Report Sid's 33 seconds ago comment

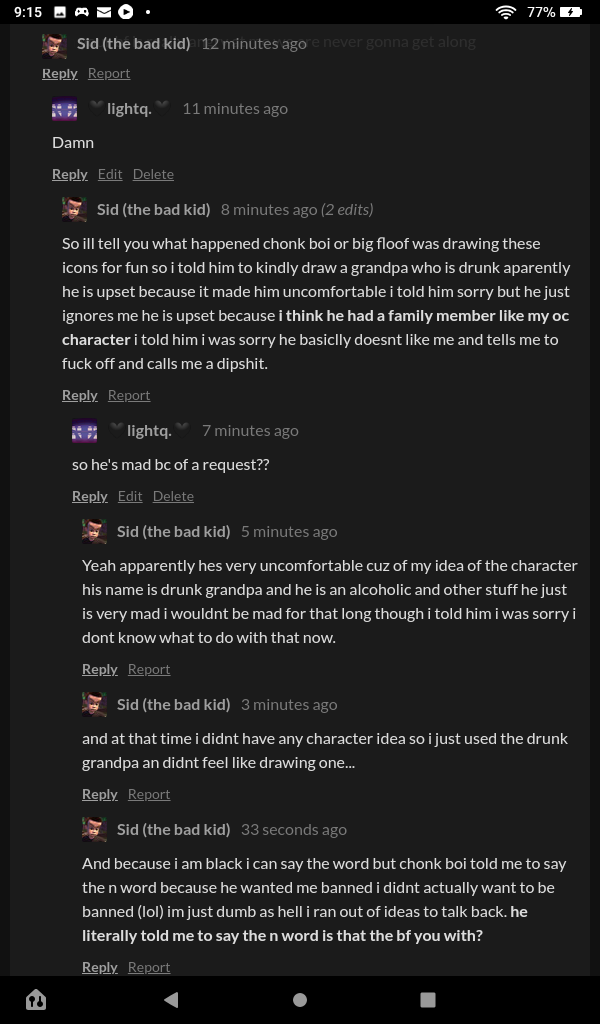pos(149,967)
